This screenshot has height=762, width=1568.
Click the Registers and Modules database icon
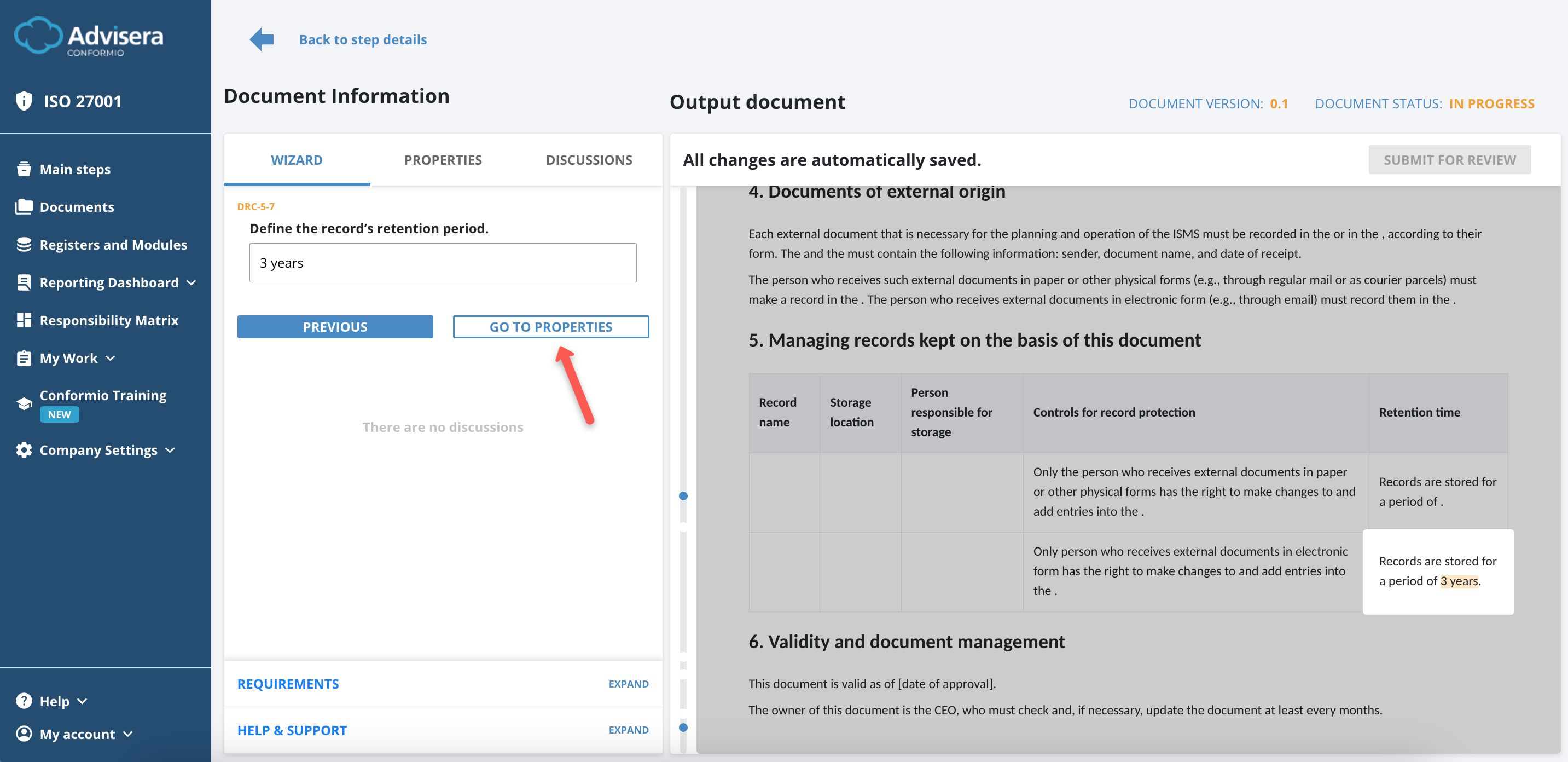point(24,244)
